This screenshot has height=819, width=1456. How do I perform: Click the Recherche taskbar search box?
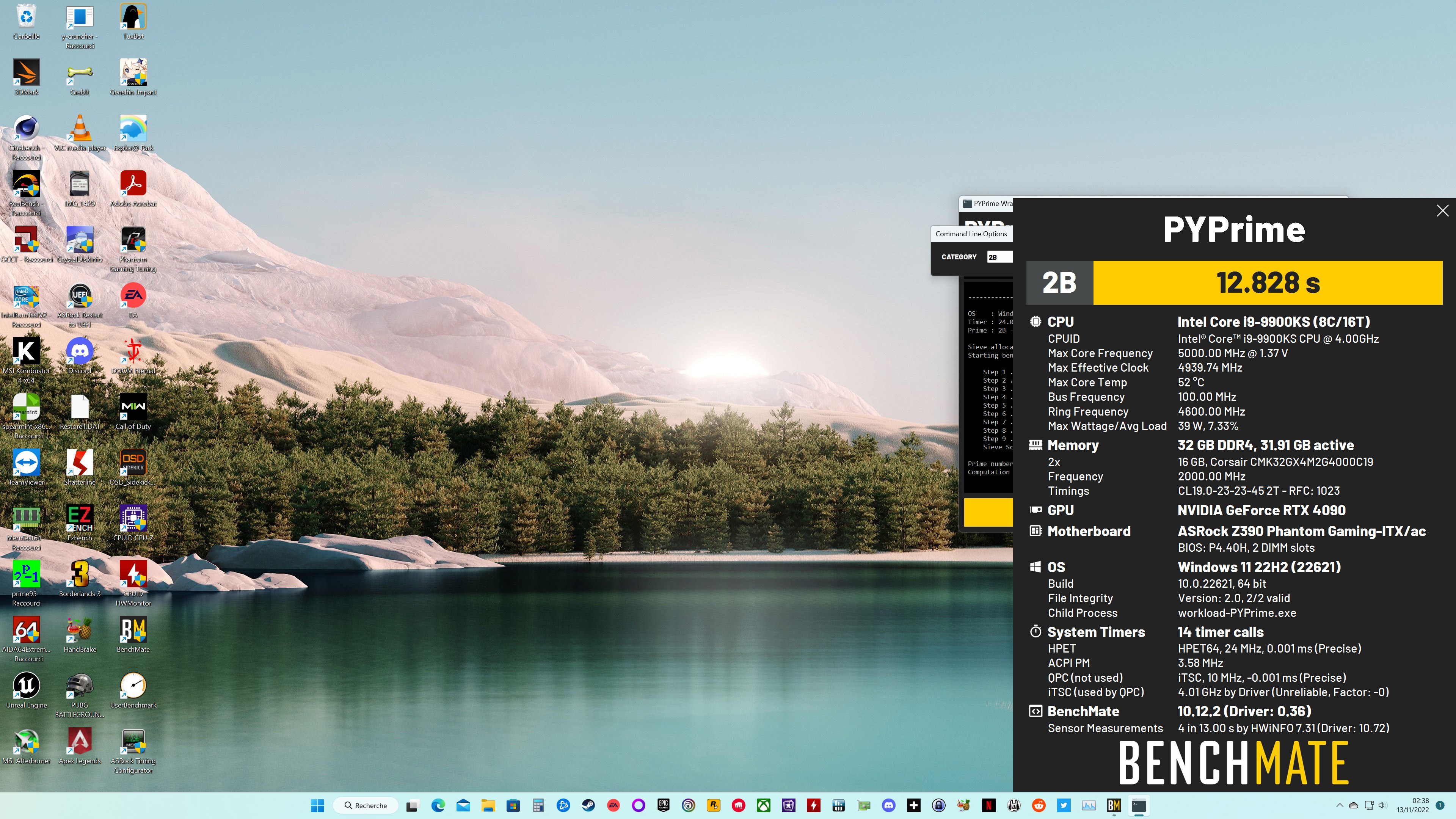coord(365,805)
